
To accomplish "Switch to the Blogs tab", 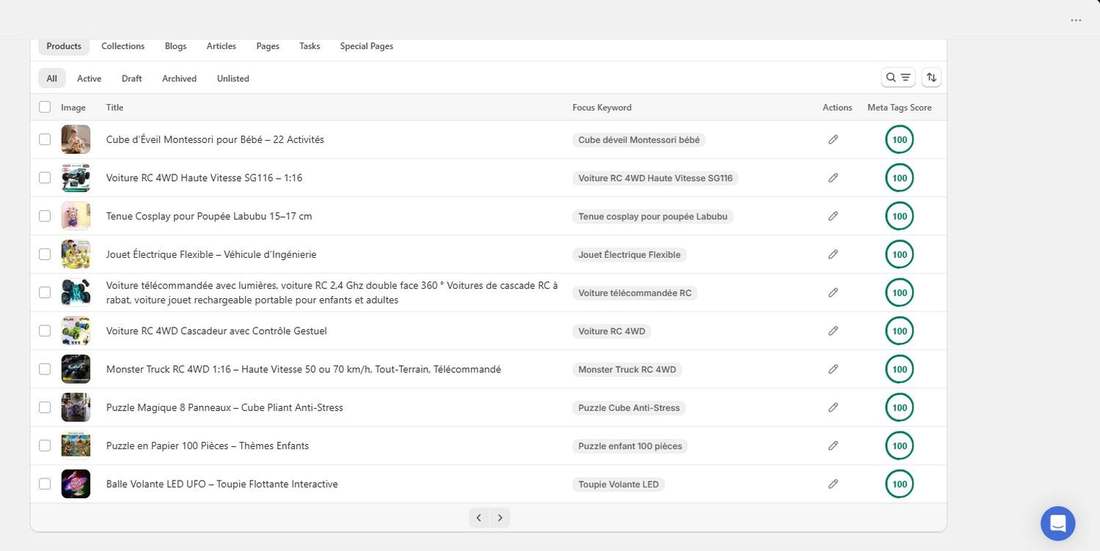I will [x=175, y=46].
